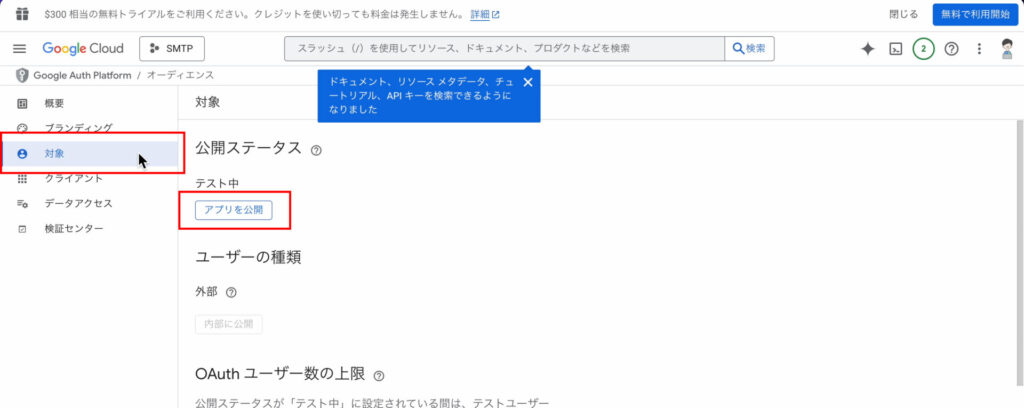Open the user account avatar
1024x408 pixels.
(1007, 48)
